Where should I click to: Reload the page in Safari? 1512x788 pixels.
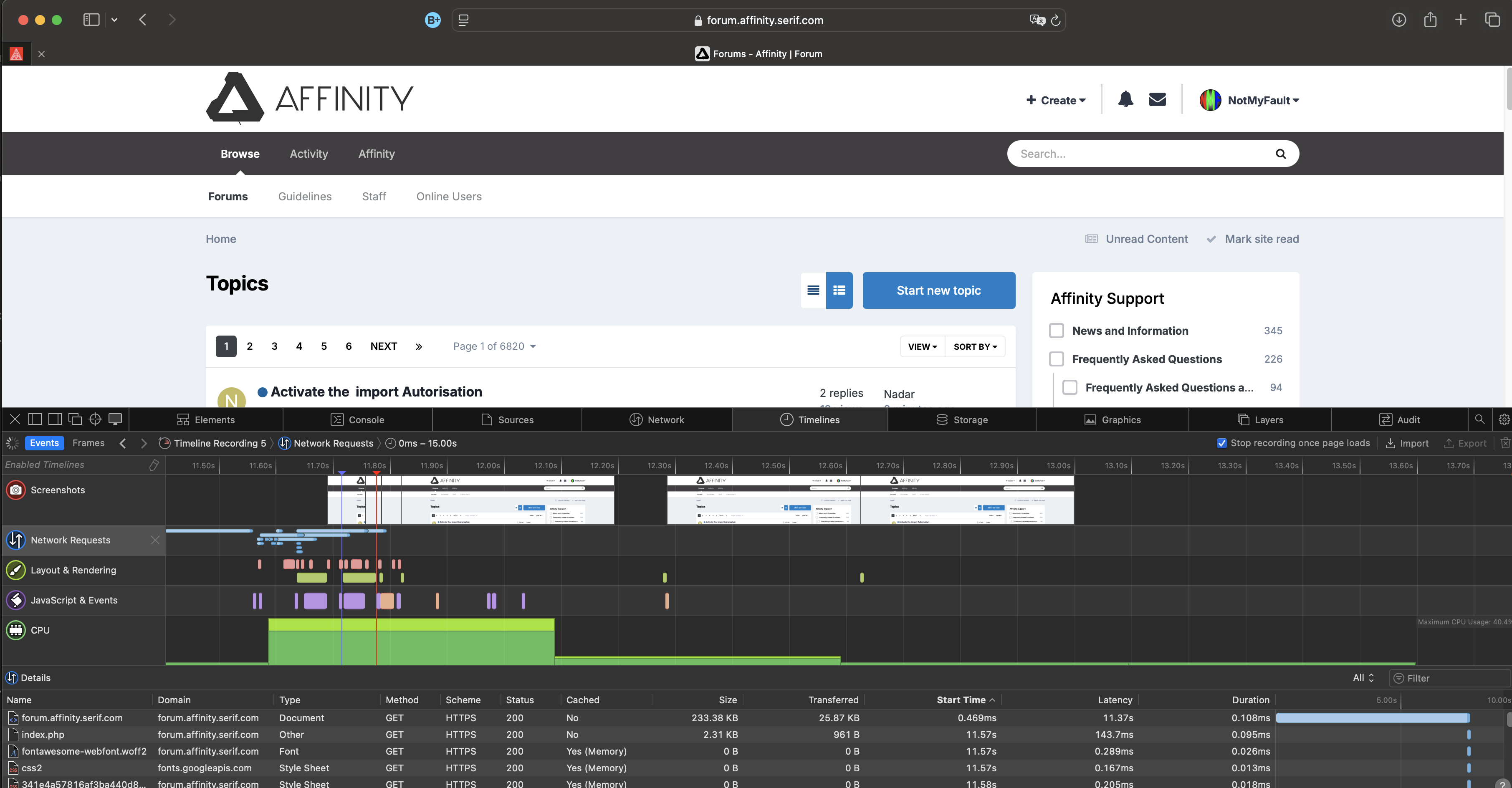1055,20
